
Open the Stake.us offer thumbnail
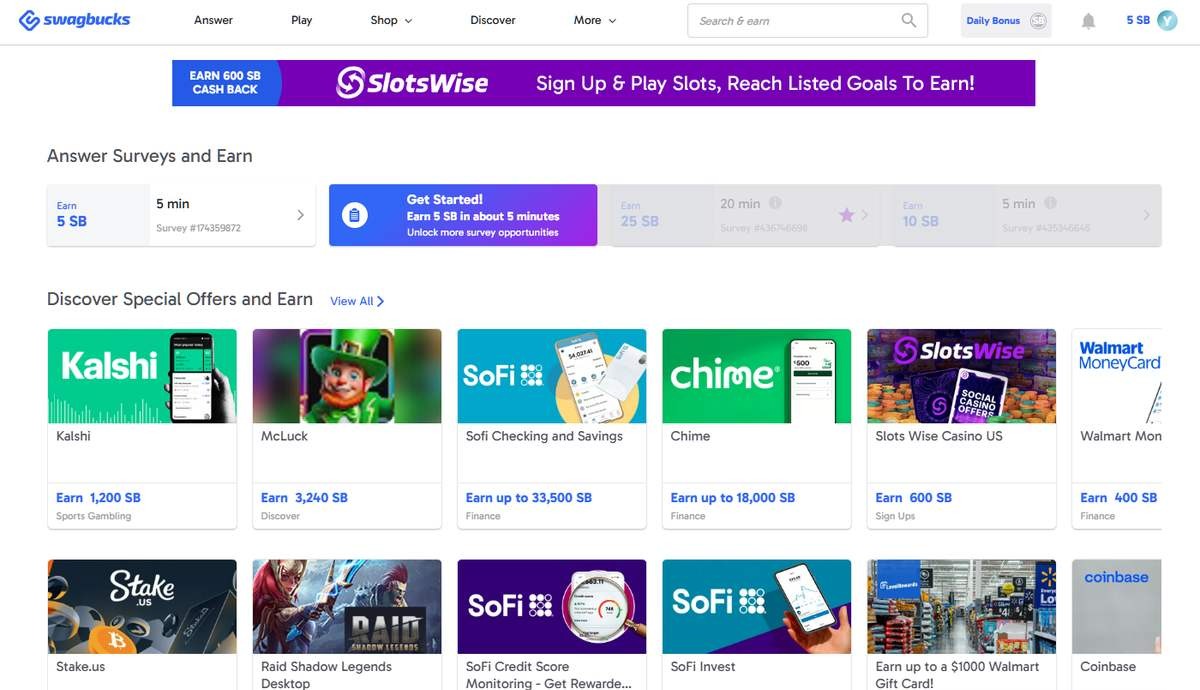[x=142, y=606]
